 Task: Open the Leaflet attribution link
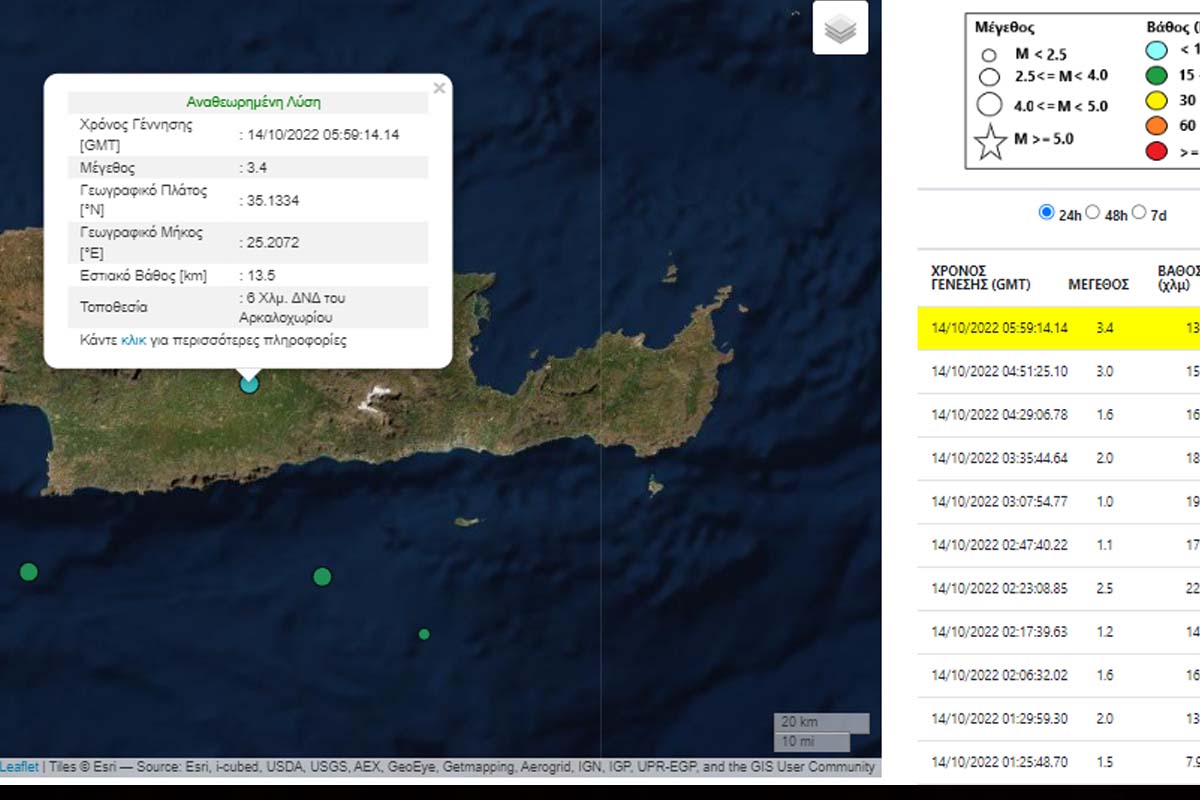click(x=20, y=767)
